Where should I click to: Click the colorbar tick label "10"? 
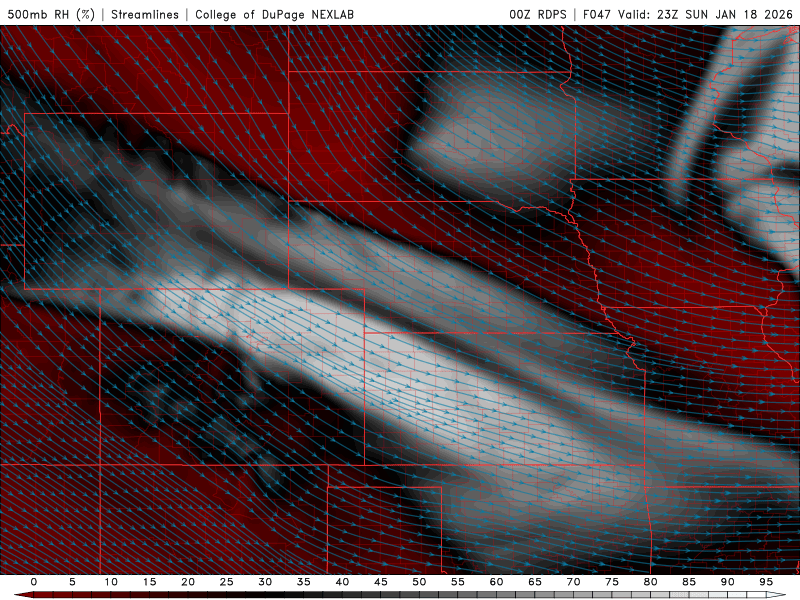click(x=111, y=582)
